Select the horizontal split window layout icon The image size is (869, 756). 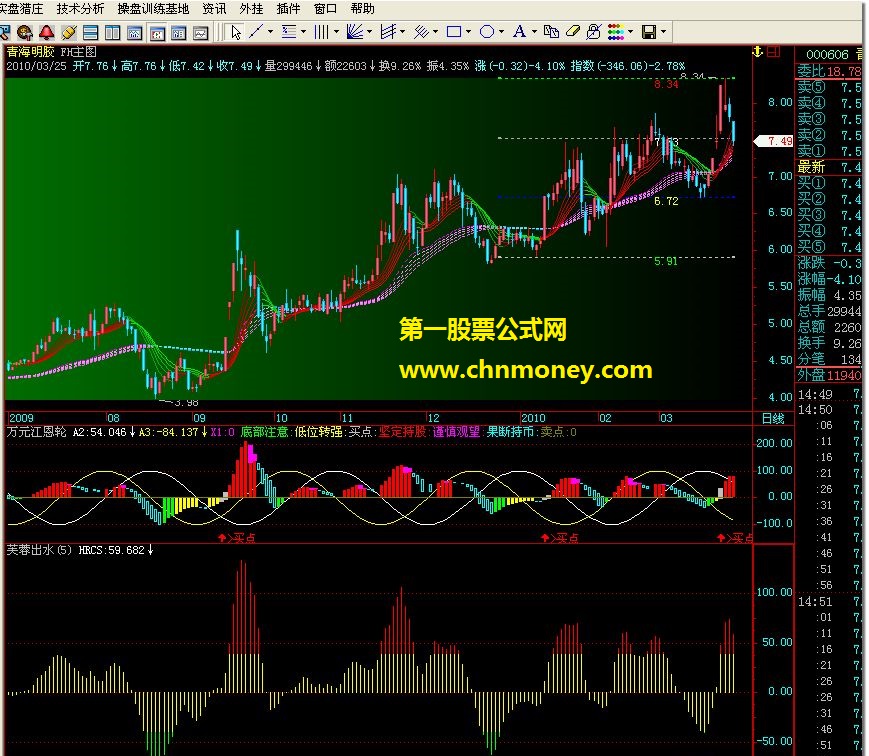[90, 33]
